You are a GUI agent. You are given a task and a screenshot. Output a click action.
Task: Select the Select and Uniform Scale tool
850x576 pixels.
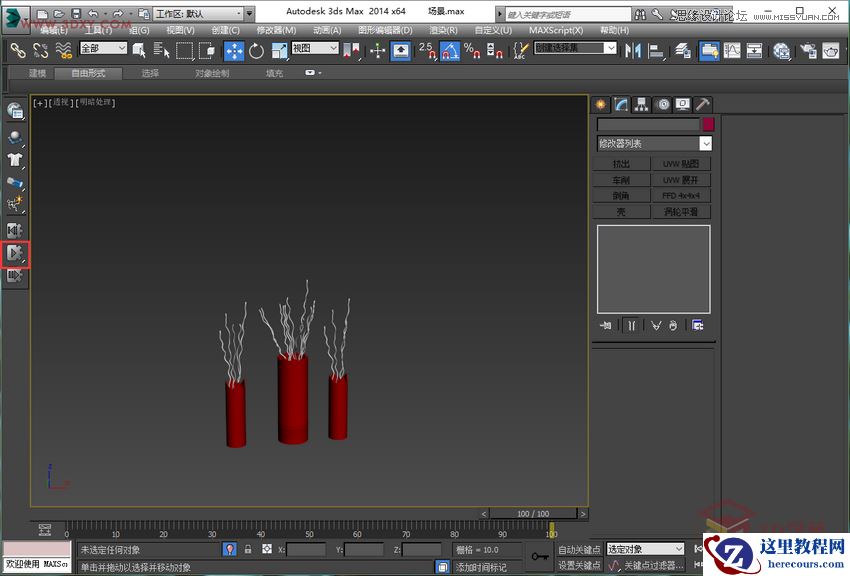277,50
